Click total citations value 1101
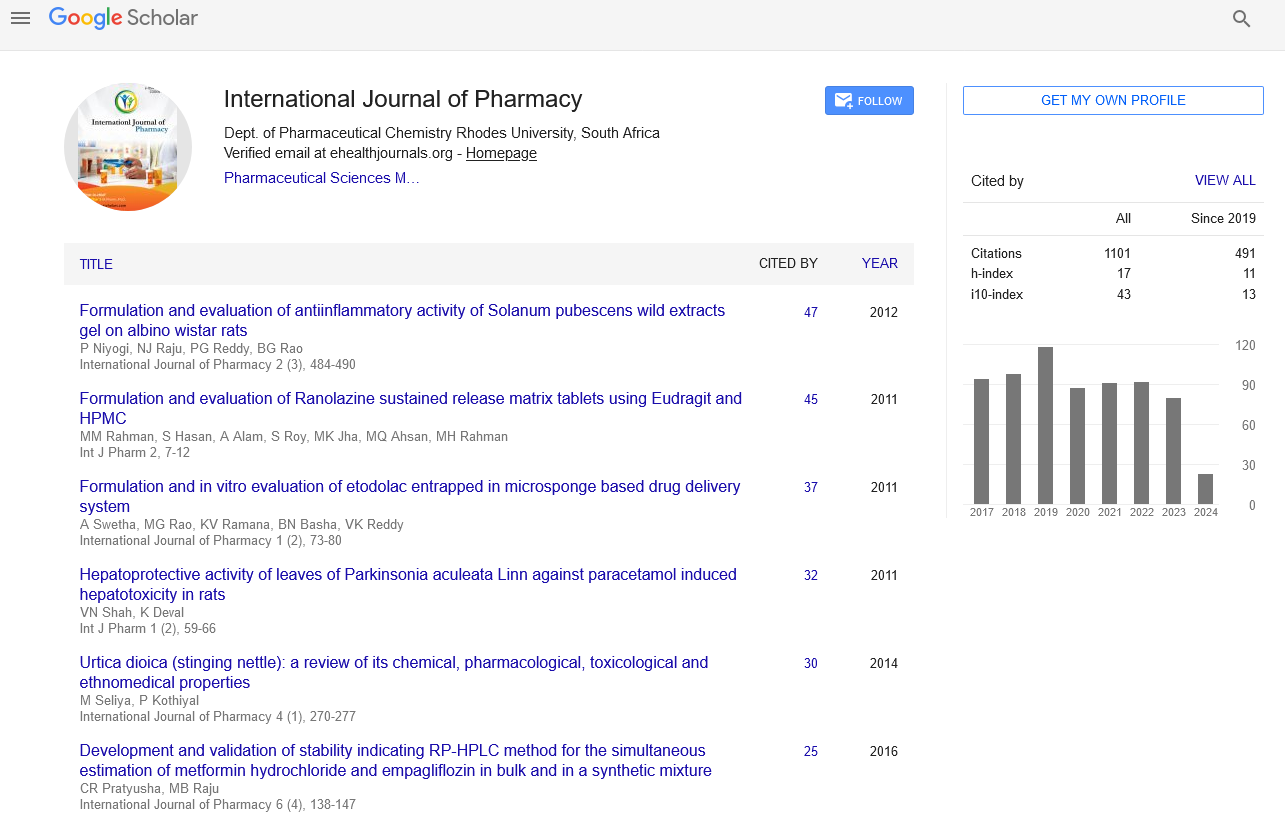 [x=1117, y=253]
